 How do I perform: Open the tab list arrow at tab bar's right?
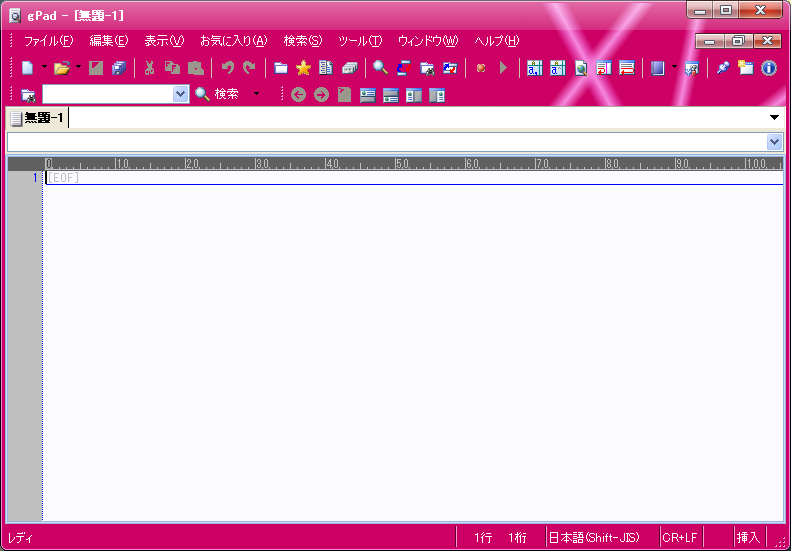click(774, 118)
